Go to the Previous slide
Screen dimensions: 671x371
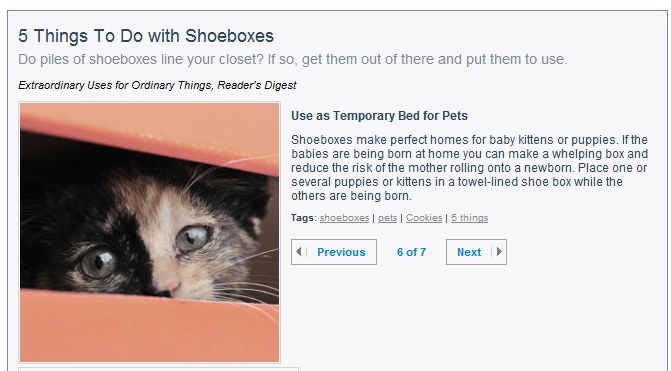point(334,252)
